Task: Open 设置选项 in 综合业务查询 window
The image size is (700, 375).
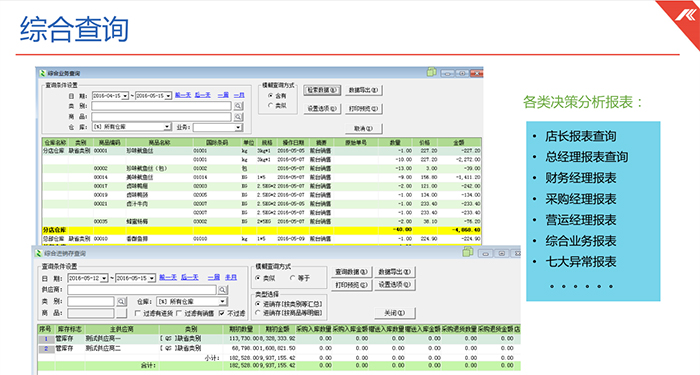Action: point(322,108)
